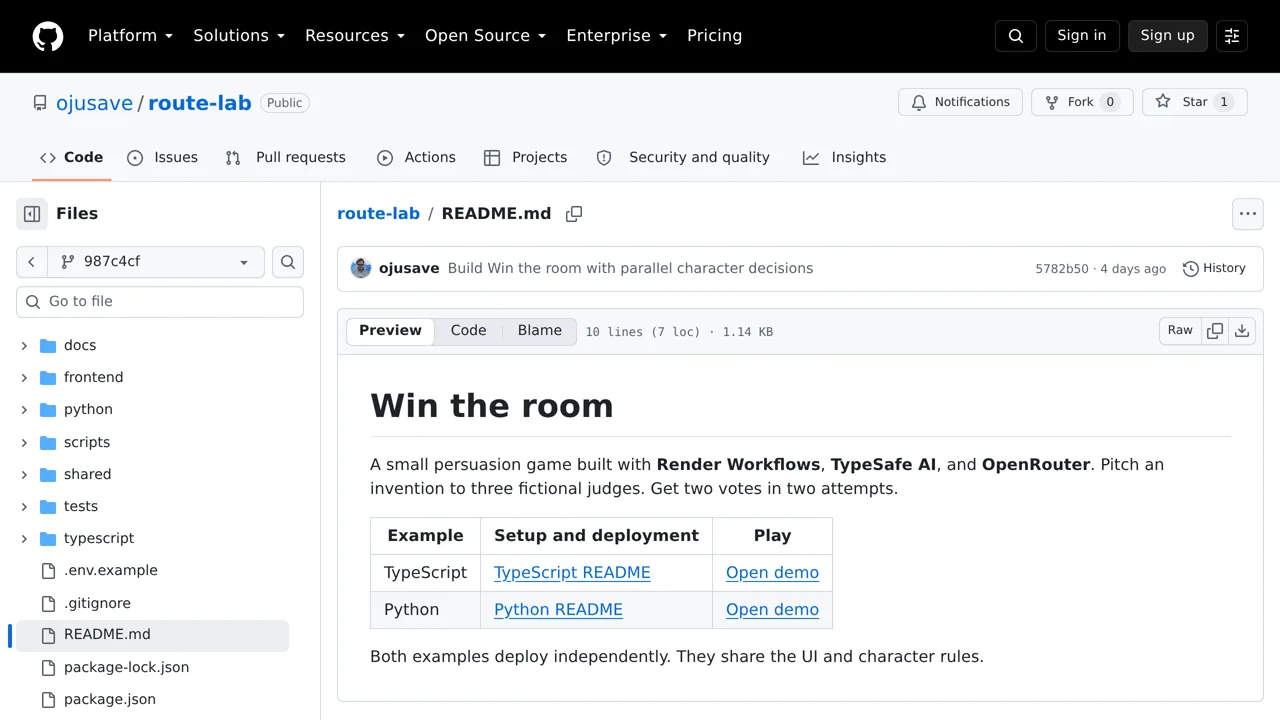Switch to the Actions tab
1280x720 pixels.
pos(416,158)
